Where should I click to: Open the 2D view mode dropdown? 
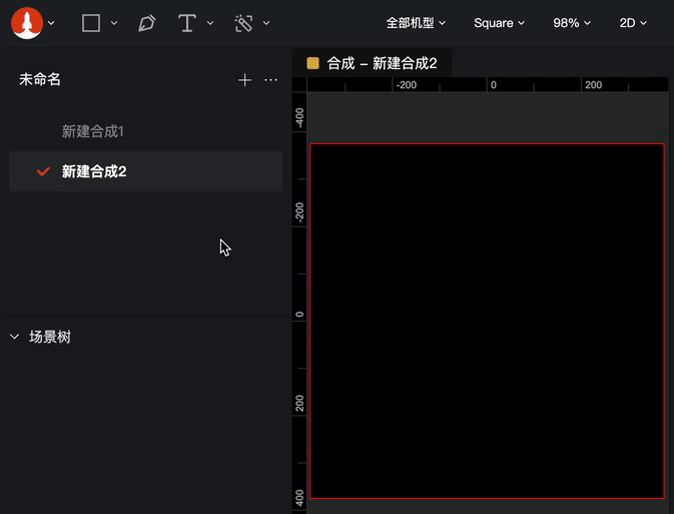(633, 23)
